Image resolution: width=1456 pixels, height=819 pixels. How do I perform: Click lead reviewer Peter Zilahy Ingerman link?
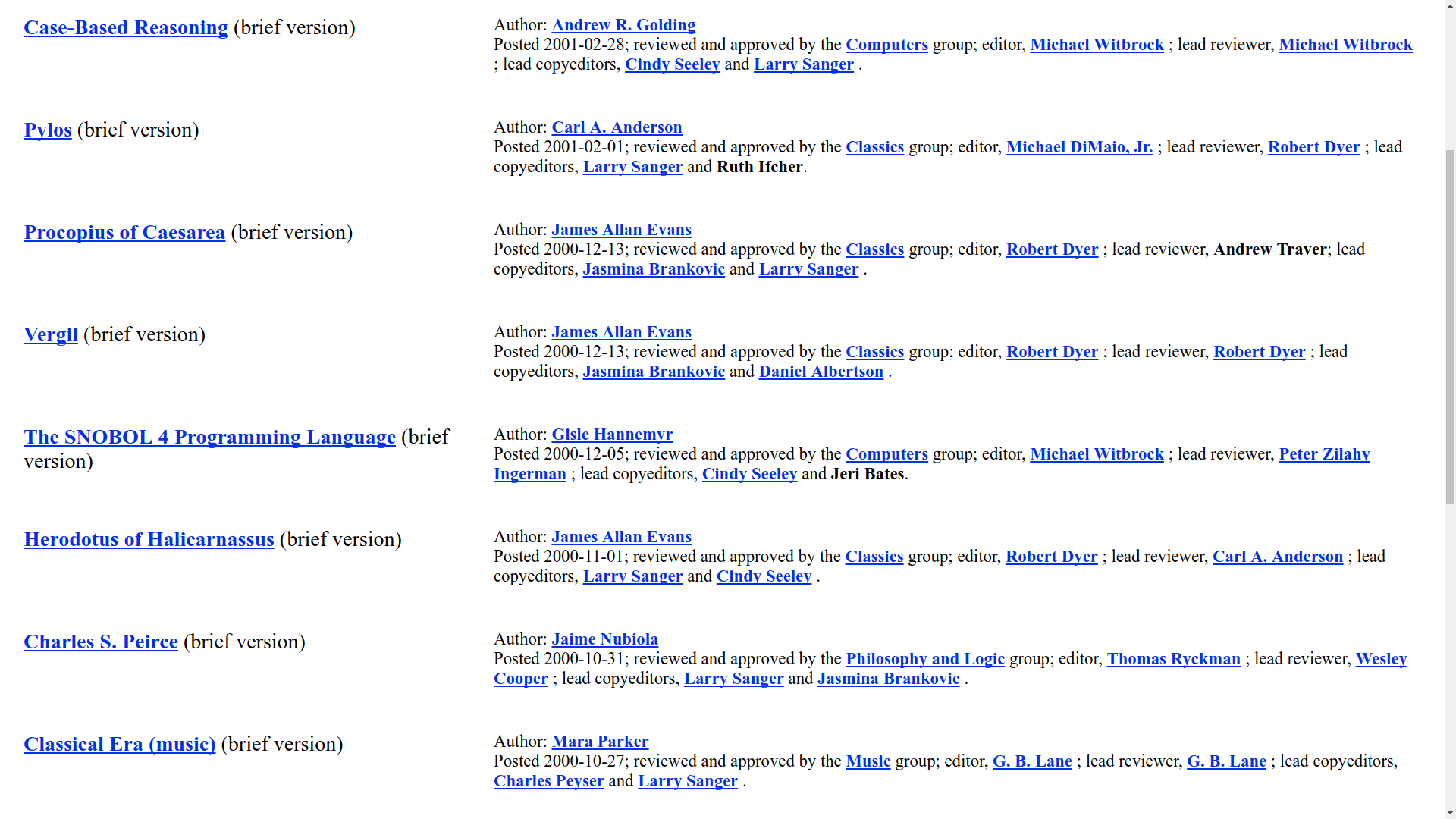point(1324,454)
